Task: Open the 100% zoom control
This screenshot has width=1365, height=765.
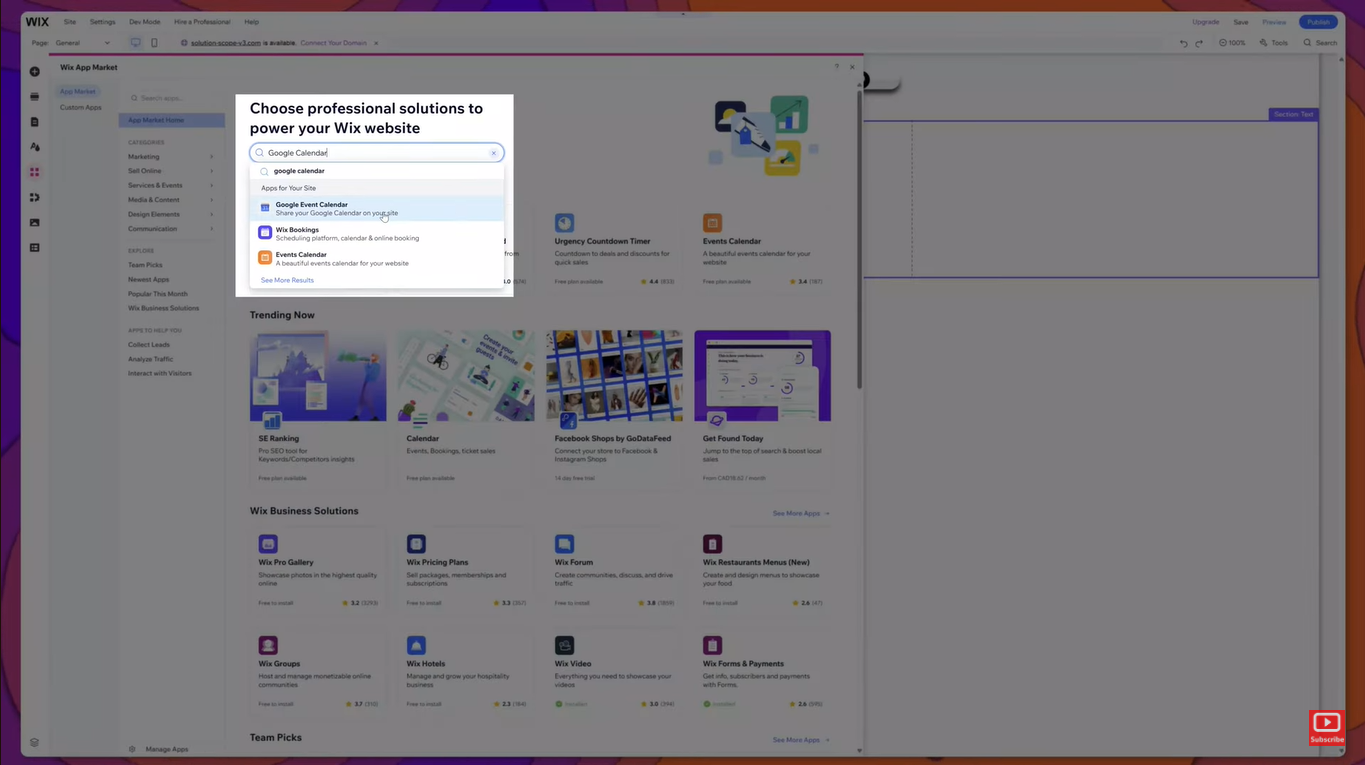Action: (1232, 43)
